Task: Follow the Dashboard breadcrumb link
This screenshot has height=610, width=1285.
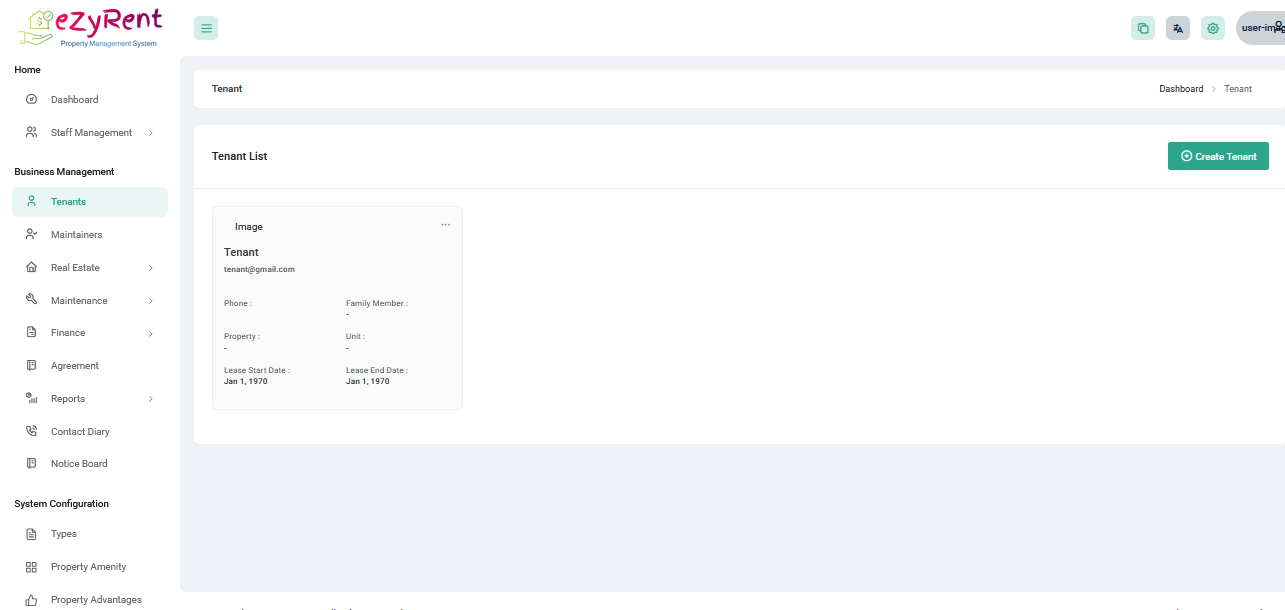Action: 1181,89
